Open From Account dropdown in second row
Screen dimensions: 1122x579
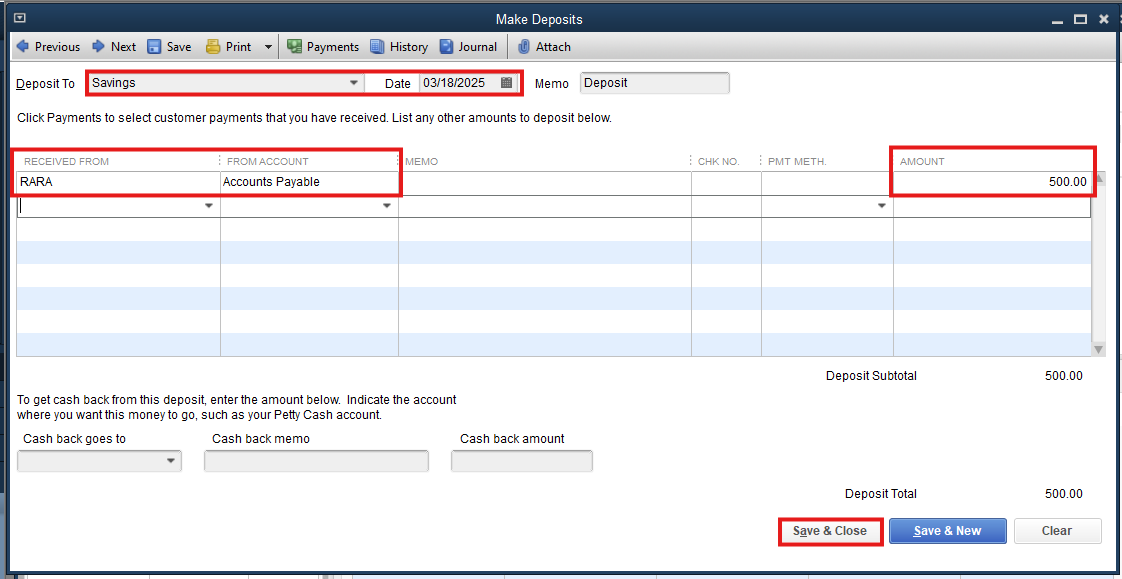click(387, 206)
